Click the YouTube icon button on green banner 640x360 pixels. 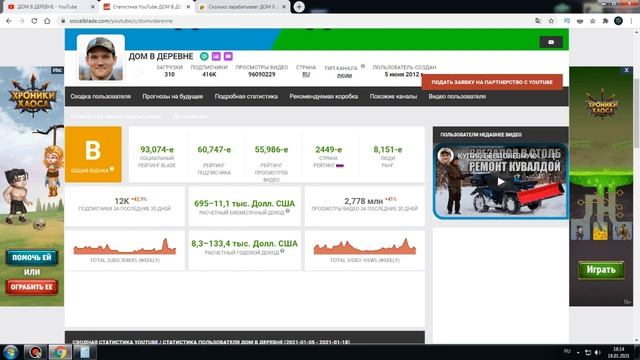551,42
